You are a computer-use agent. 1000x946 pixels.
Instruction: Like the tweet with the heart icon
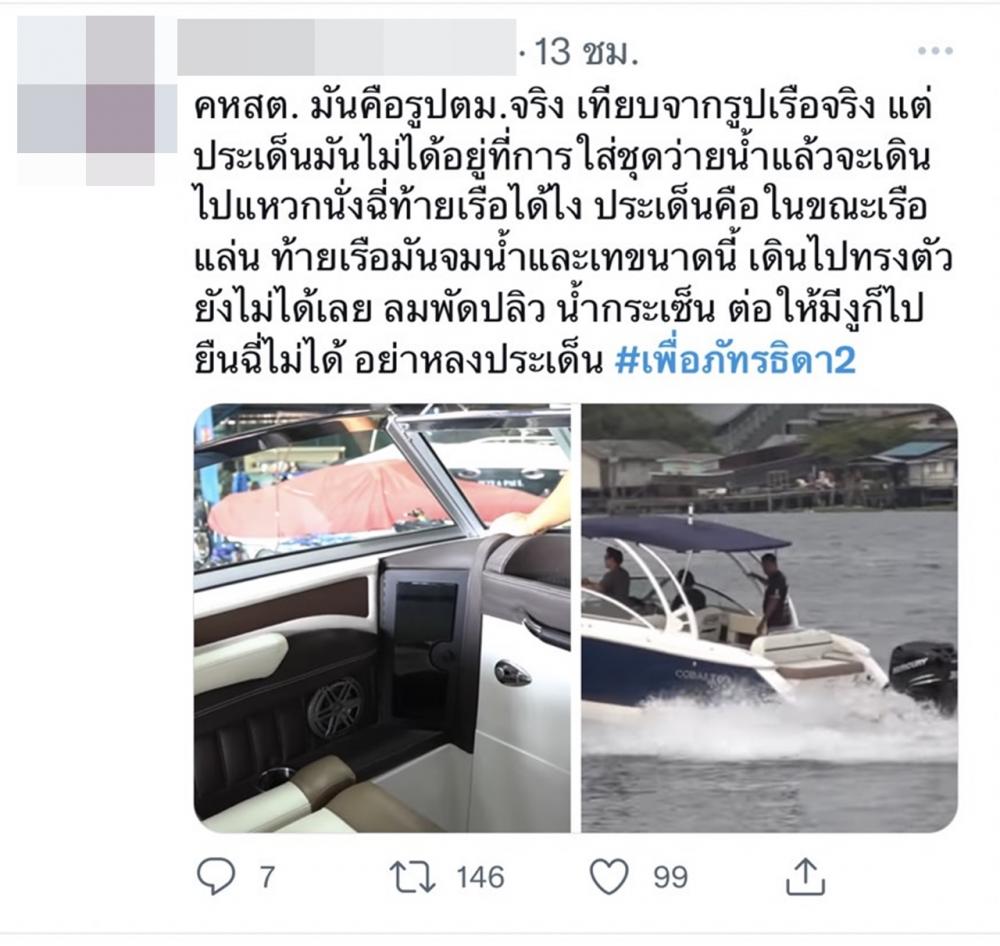tap(609, 876)
